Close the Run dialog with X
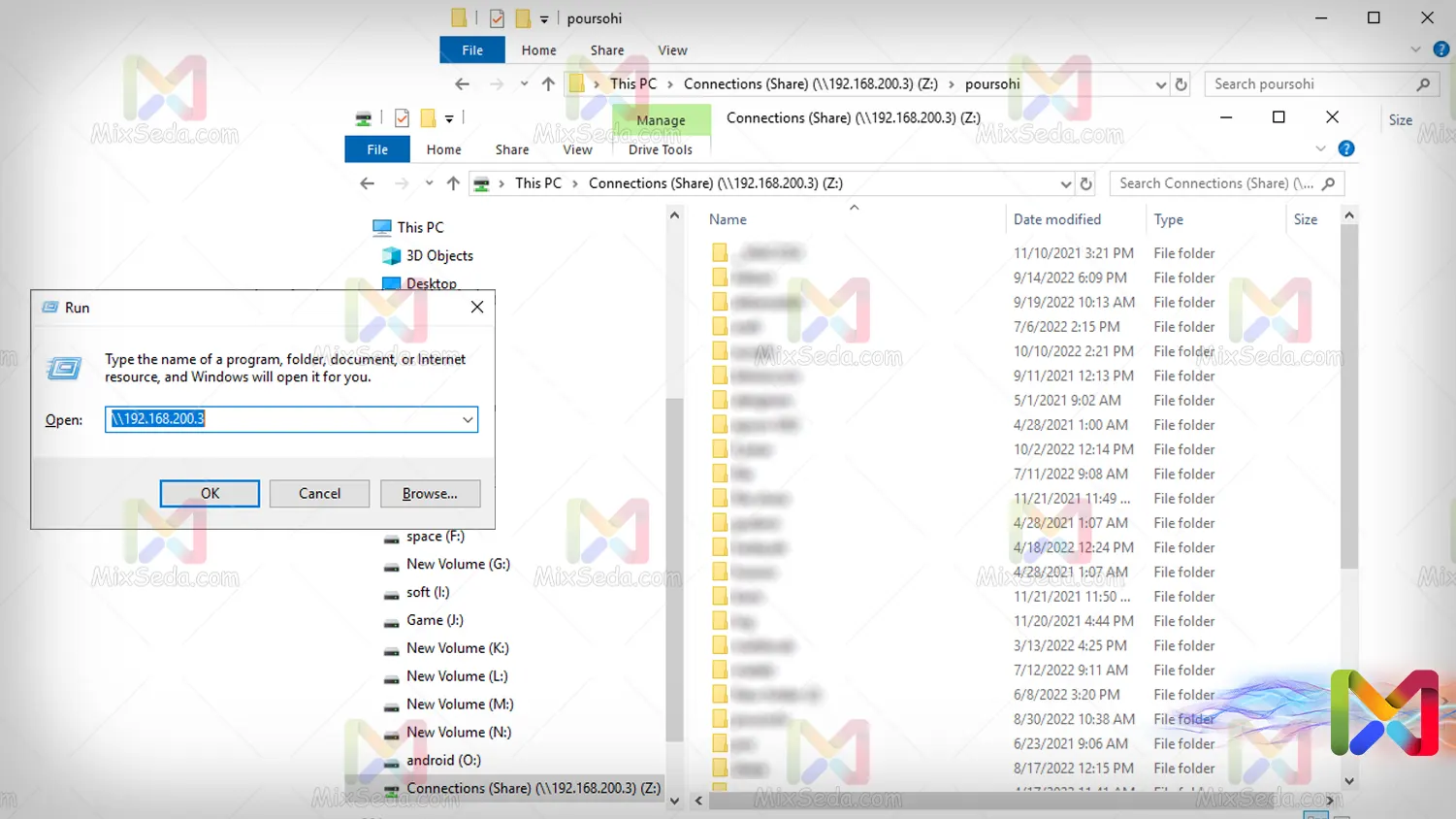 (x=476, y=307)
